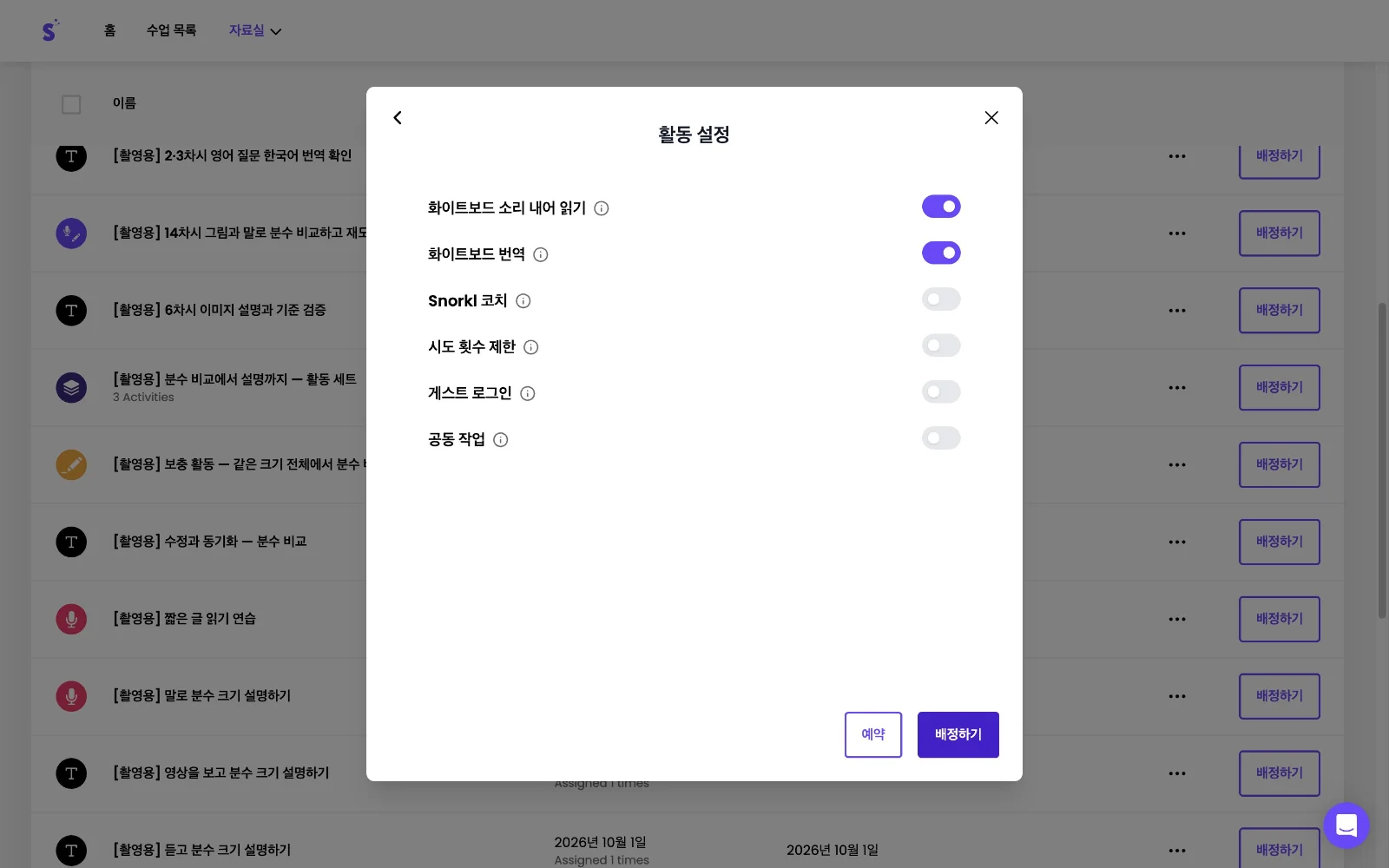Enable the 게스트 로그인 toggle

click(941, 391)
